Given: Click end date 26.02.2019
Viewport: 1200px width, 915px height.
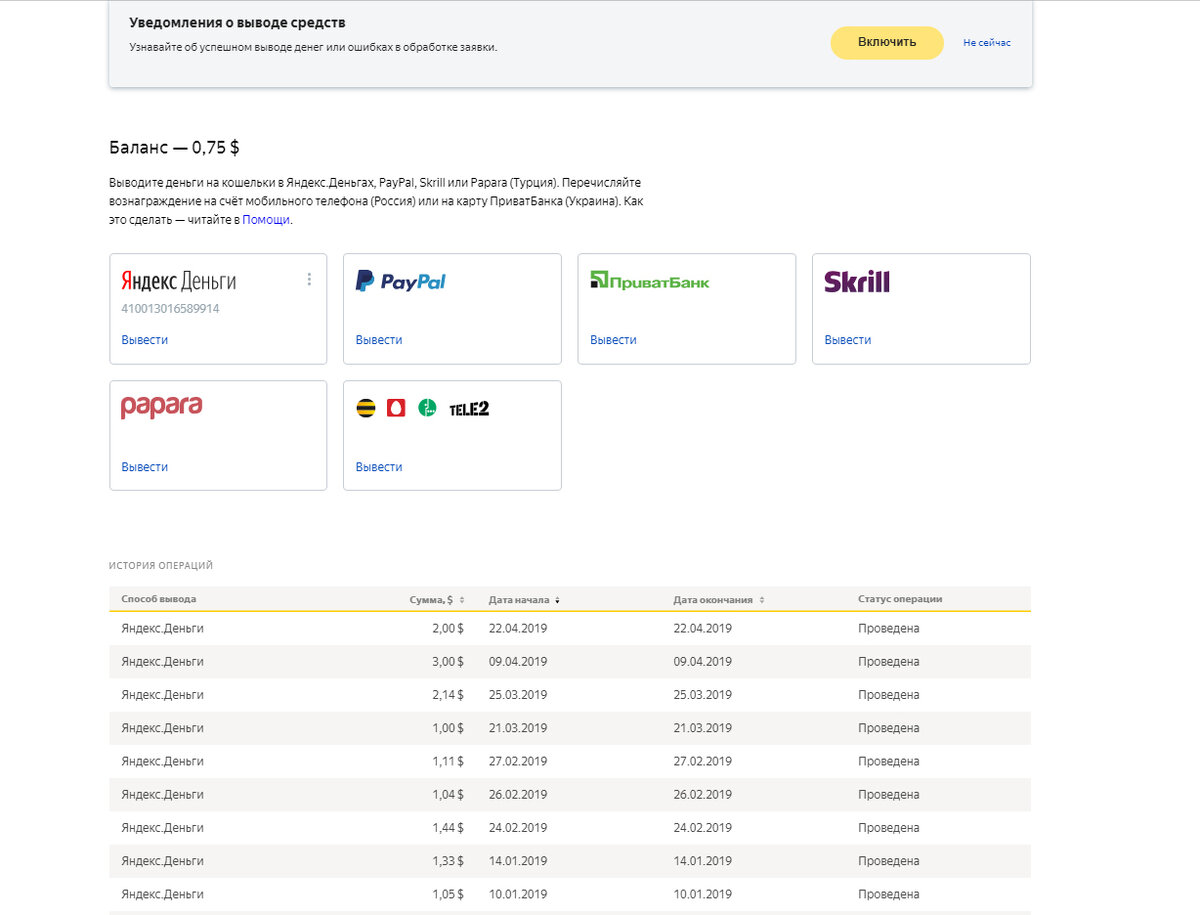Looking at the screenshot, I should [703, 794].
